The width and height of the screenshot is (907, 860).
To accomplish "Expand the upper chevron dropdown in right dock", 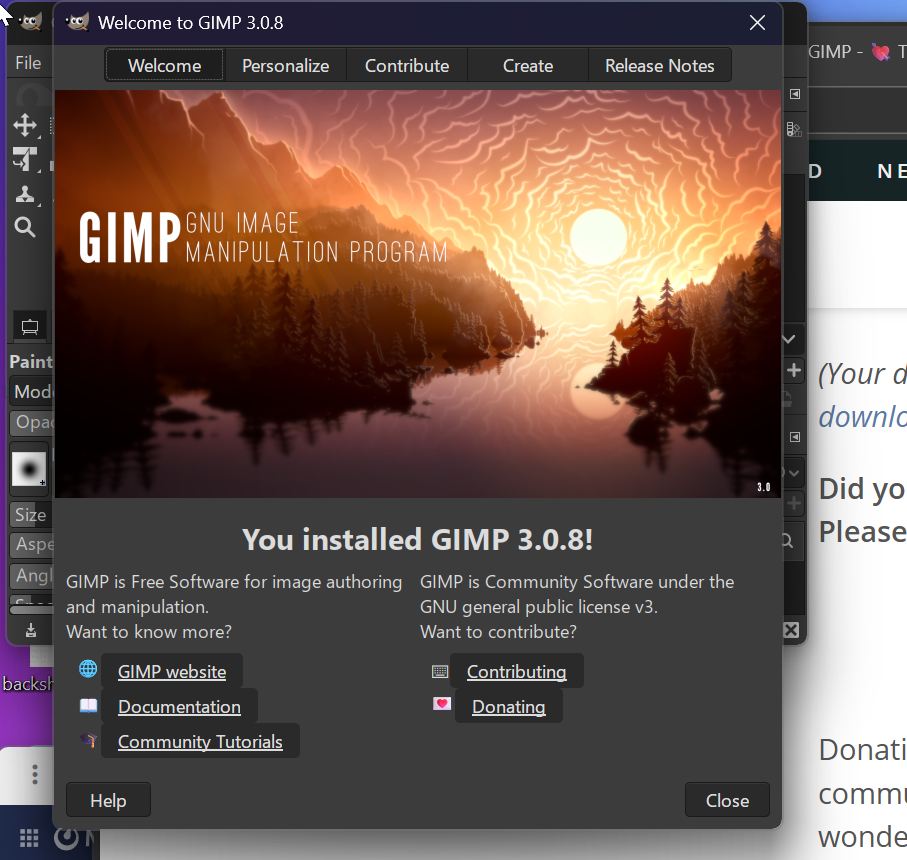I will 789,339.
